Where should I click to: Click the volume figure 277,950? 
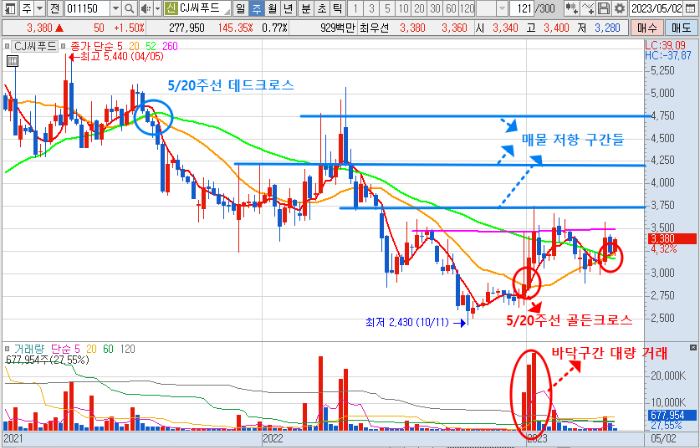click(x=187, y=28)
